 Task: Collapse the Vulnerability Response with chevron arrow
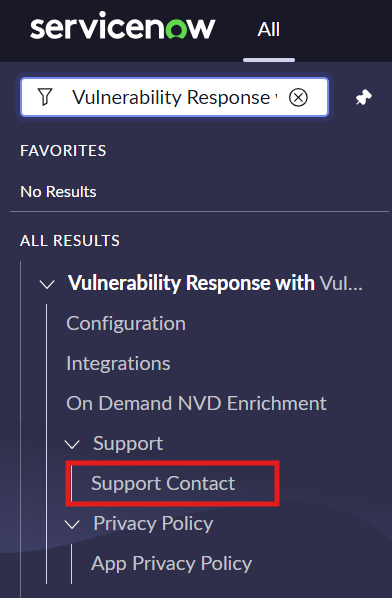pyautogui.click(x=47, y=284)
